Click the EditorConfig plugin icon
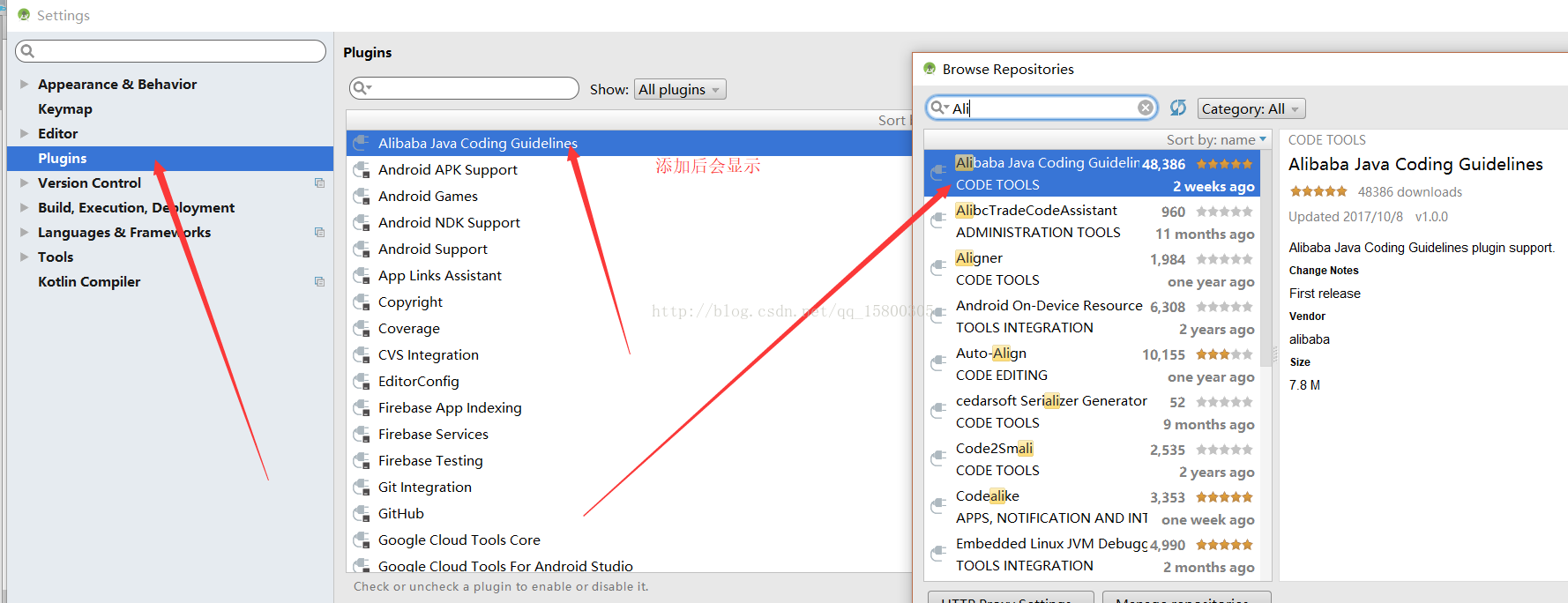Viewport: 1568px width, 603px height. (x=361, y=381)
